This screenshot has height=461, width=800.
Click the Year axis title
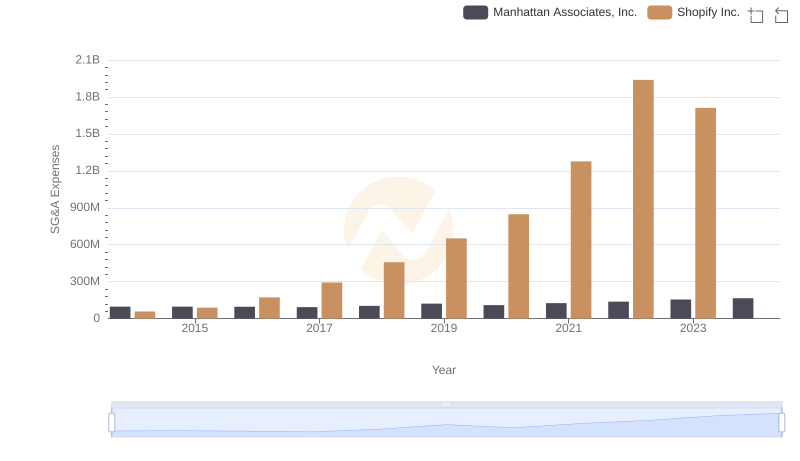(444, 370)
